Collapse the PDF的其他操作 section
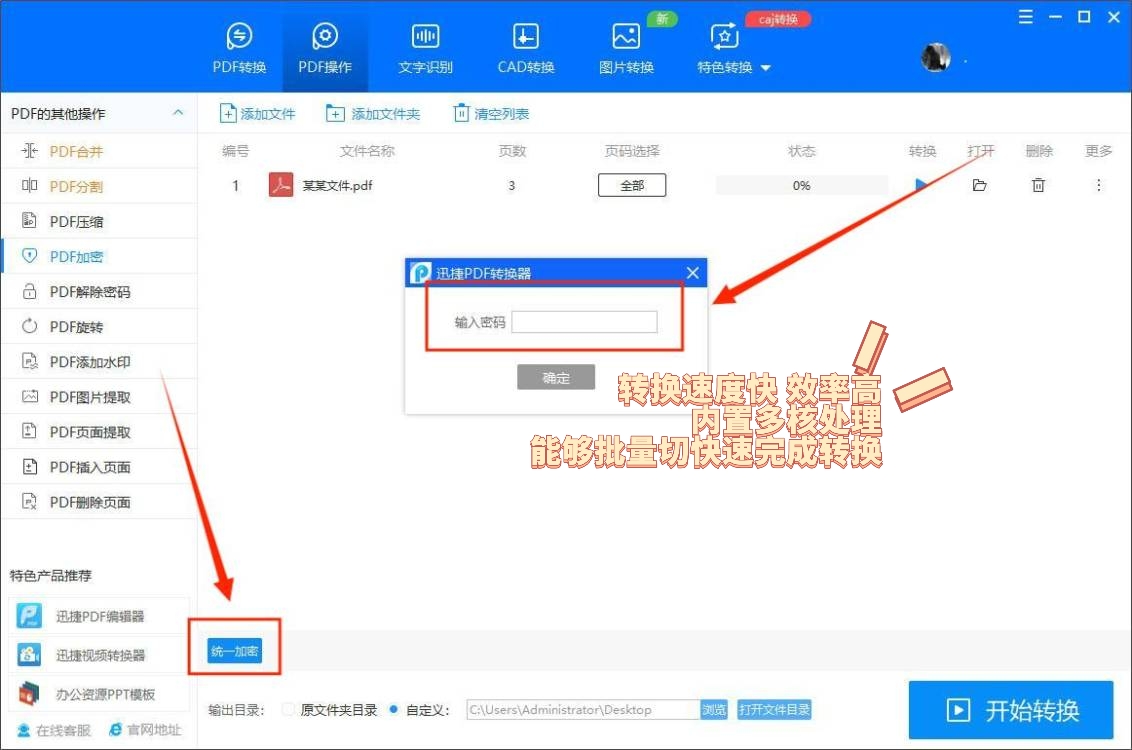The width and height of the screenshot is (1132, 750). point(177,111)
